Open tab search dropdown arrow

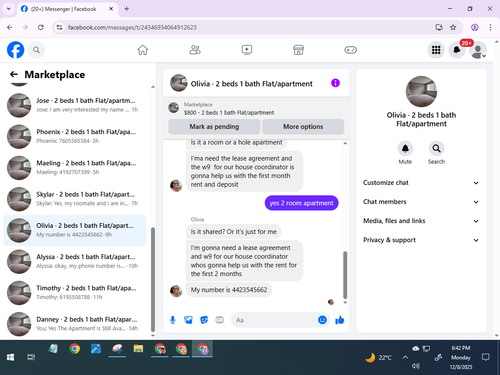(9, 9)
